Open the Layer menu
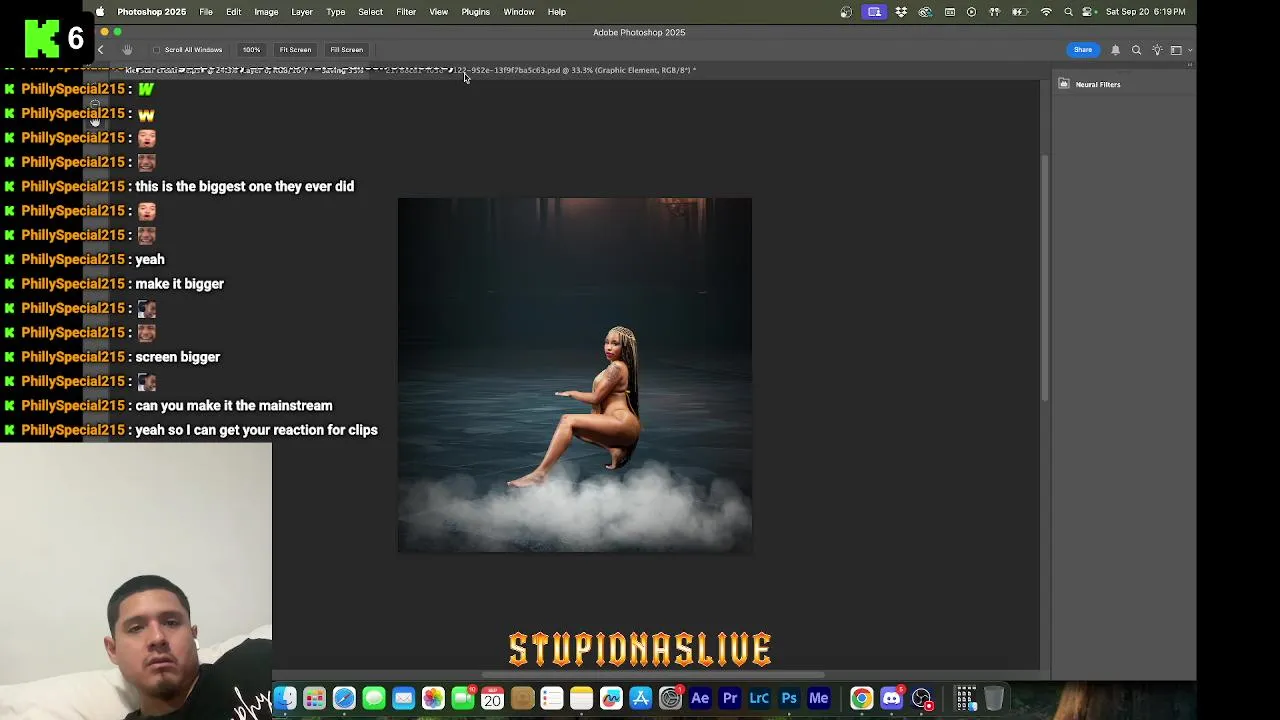Image resolution: width=1280 pixels, height=720 pixels. click(x=302, y=12)
